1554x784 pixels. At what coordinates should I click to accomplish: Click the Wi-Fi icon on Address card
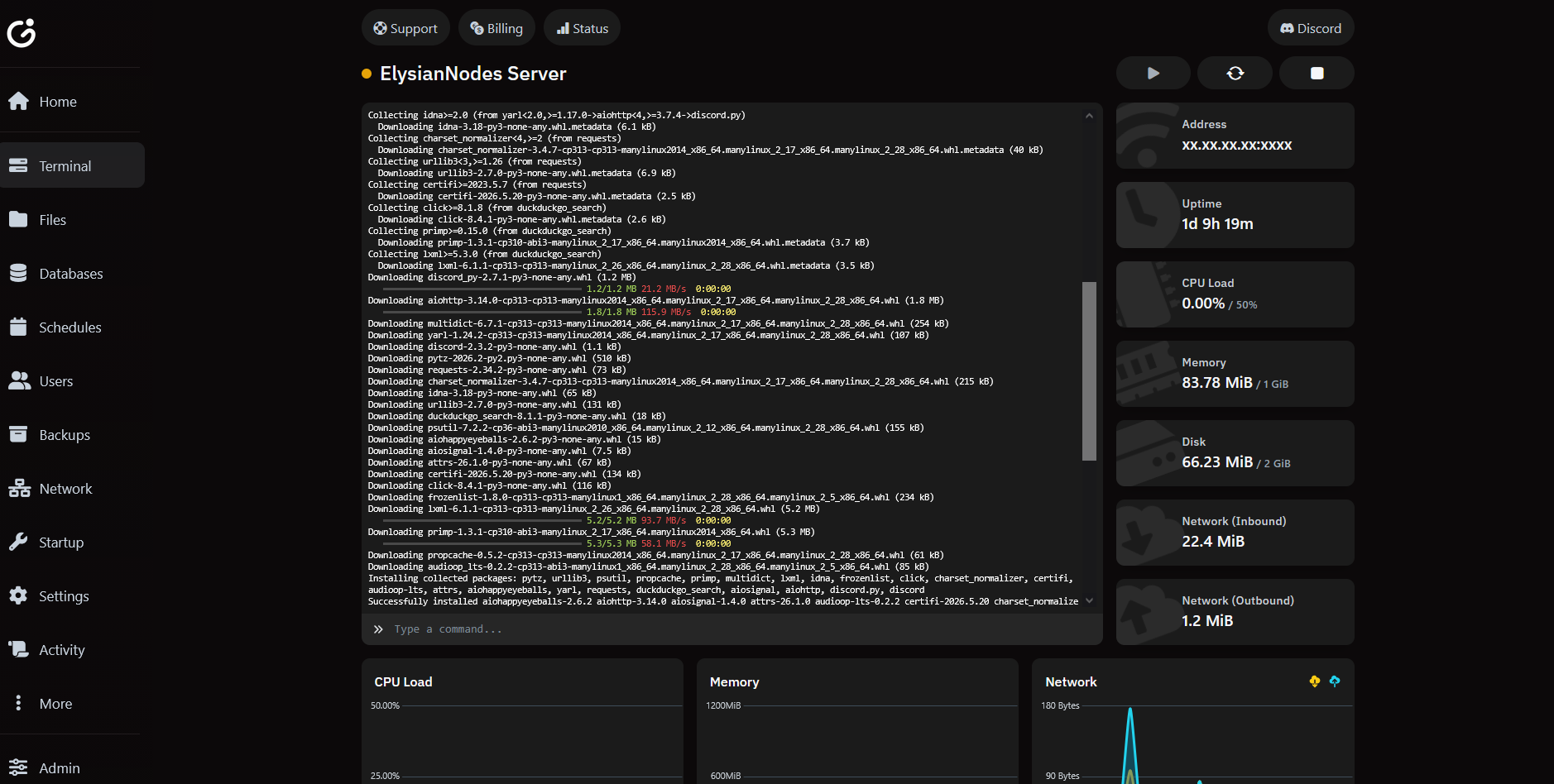[1147, 136]
